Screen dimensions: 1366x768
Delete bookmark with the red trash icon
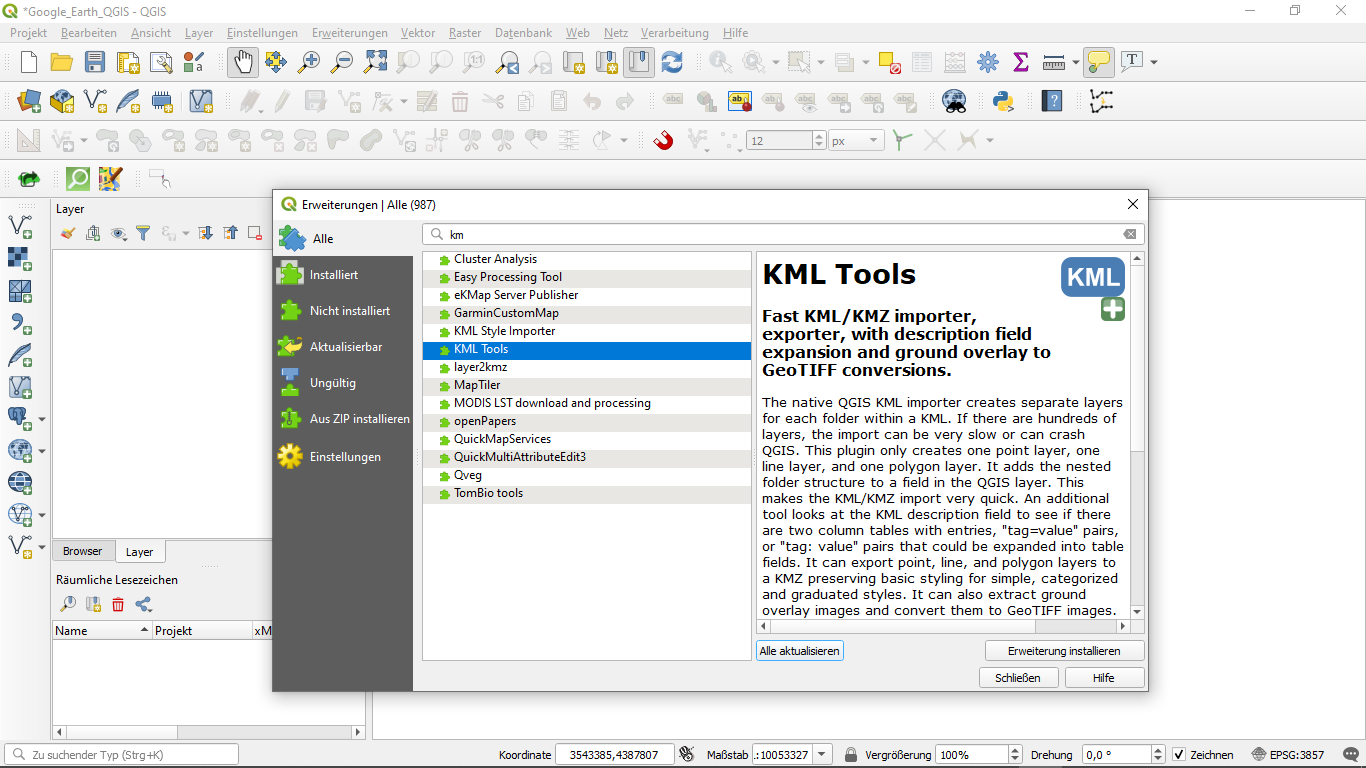tap(118, 604)
